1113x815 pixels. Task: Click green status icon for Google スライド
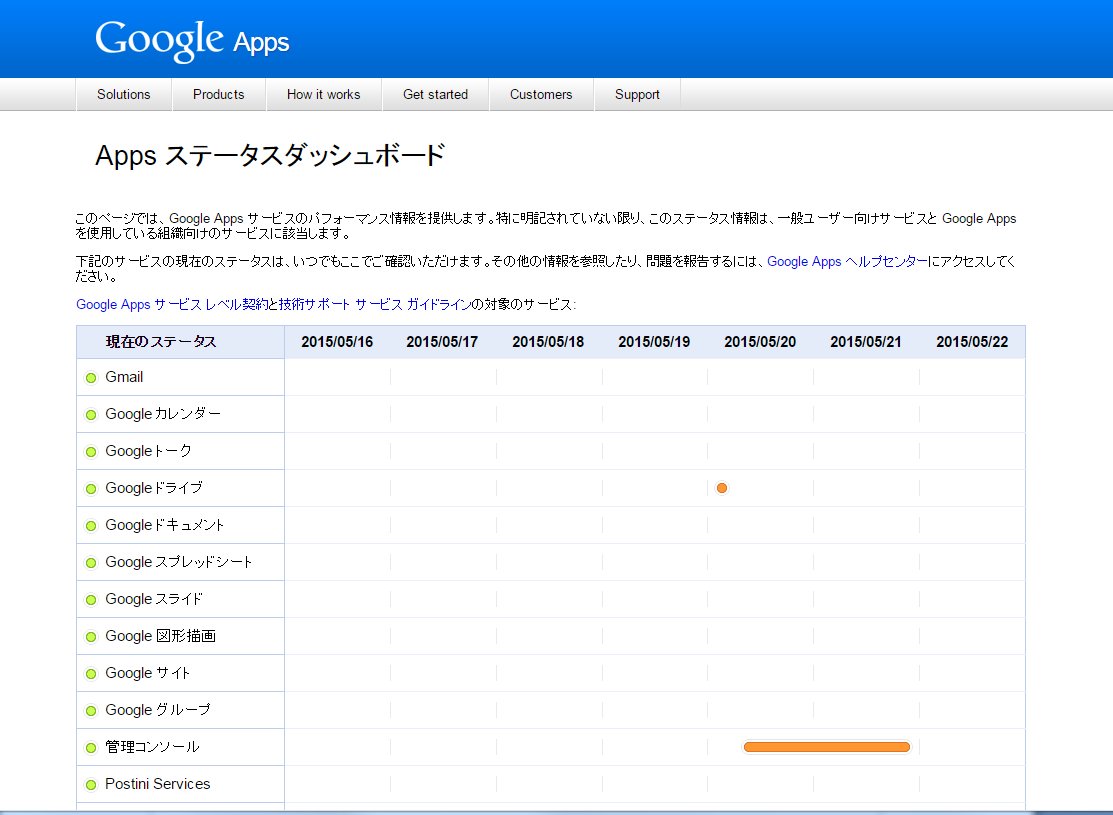[x=91, y=600]
